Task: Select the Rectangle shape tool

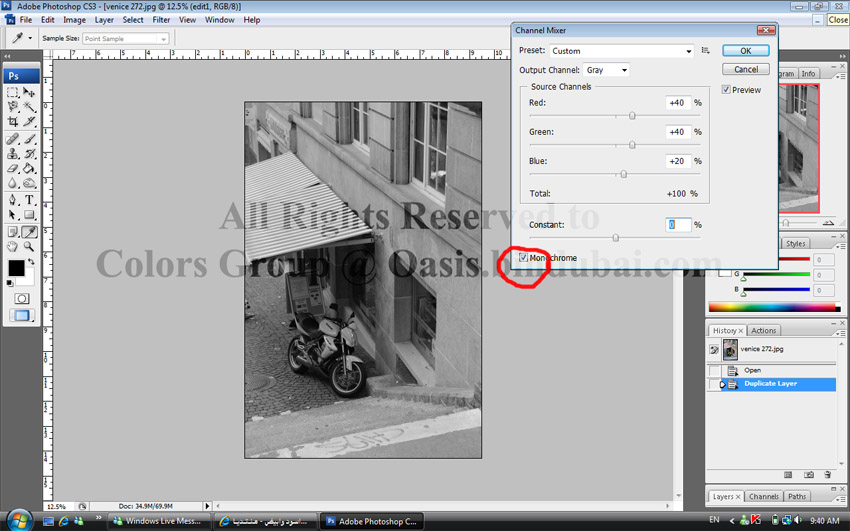Action: tap(29, 215)
